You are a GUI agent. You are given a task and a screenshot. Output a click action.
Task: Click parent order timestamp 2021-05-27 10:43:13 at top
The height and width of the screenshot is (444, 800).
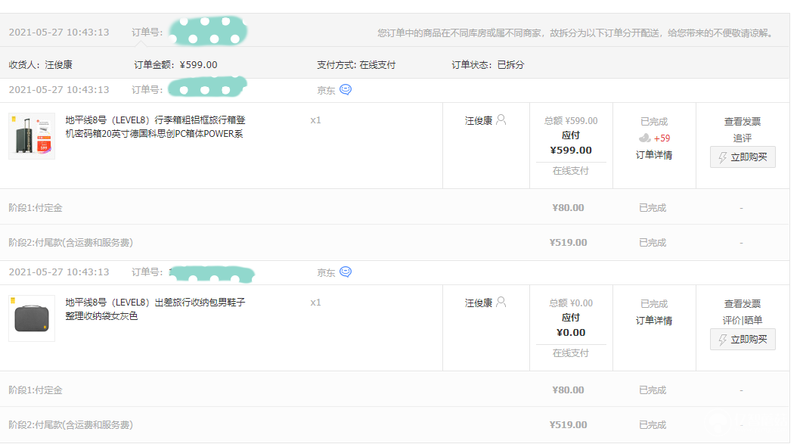pyautogui.click(x=59, y=32)
